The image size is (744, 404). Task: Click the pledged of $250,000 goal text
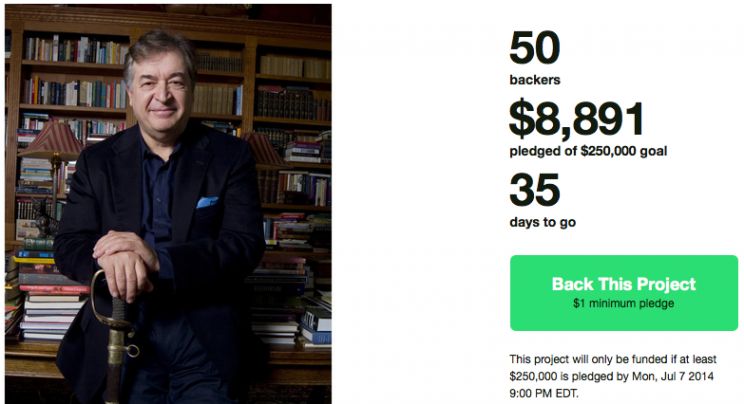point(588,151)
